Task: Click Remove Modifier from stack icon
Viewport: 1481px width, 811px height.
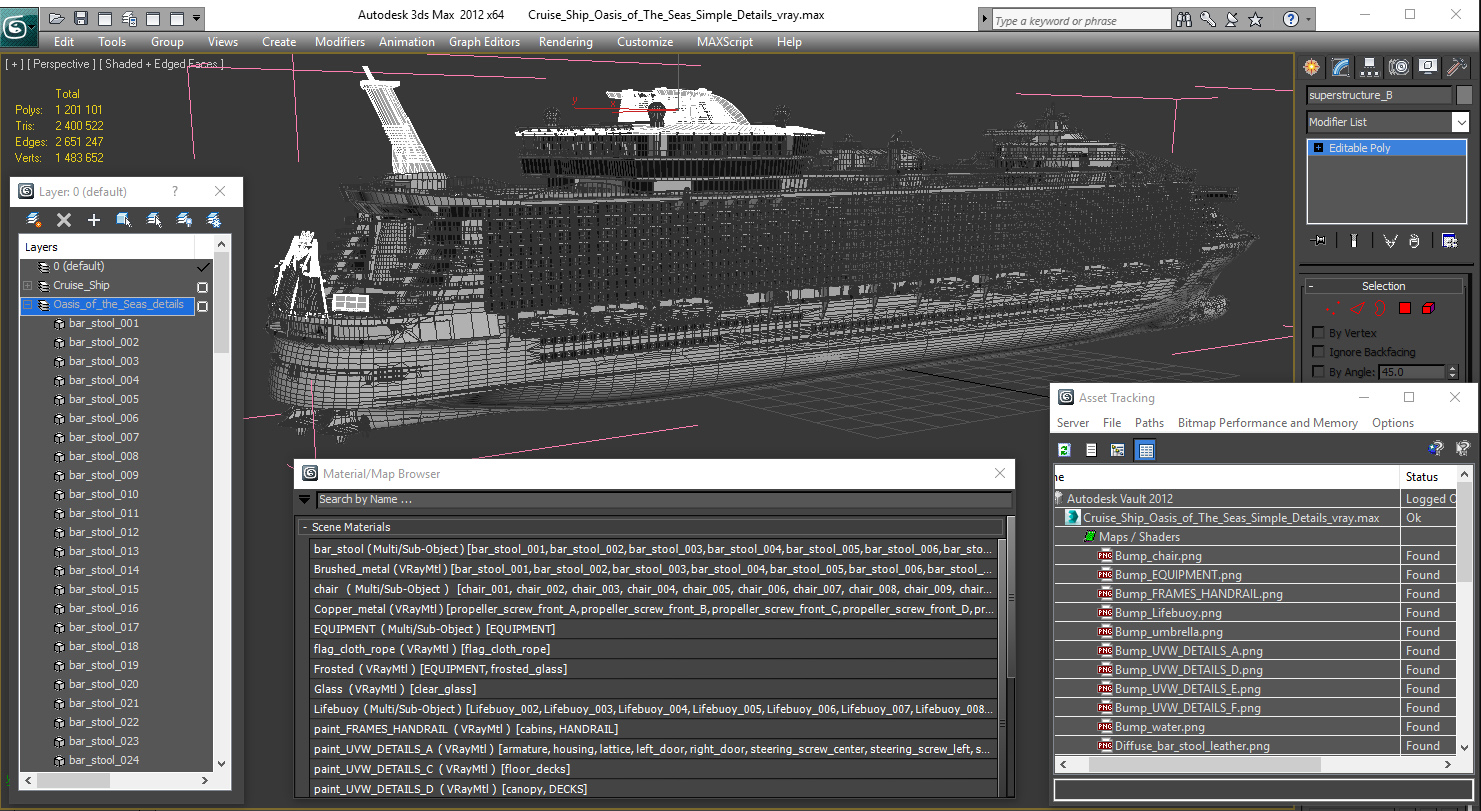Action: (1414, 240)
